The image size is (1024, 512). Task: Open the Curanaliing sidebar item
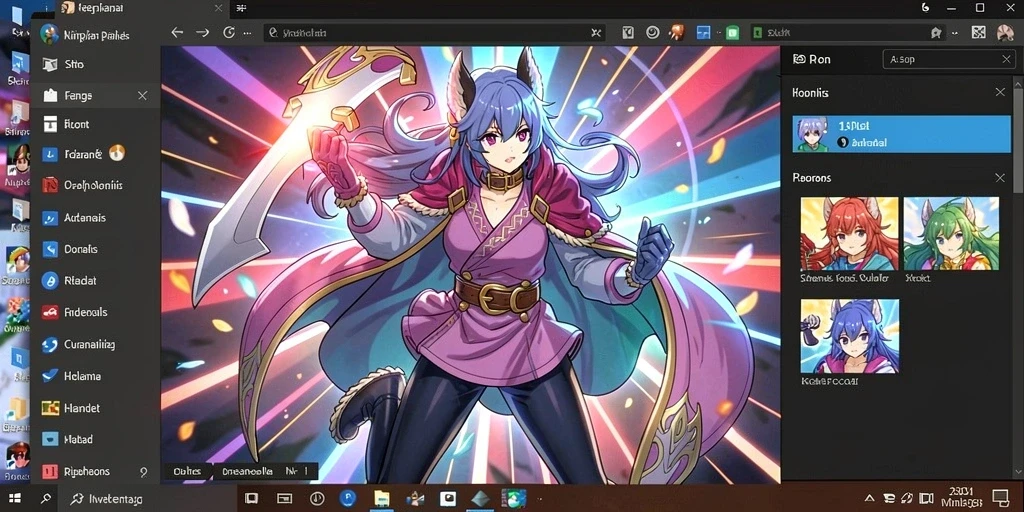[95, 344]
